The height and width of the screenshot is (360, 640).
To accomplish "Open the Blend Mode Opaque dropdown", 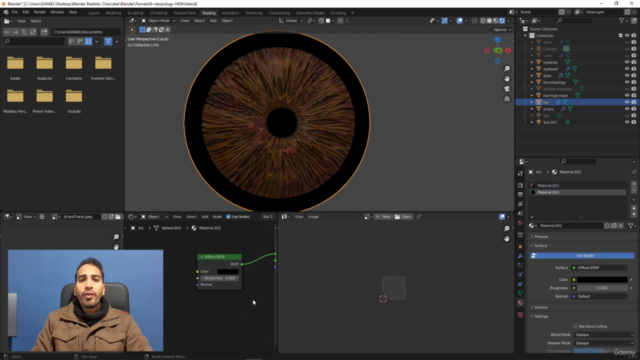I will (604, 335).
